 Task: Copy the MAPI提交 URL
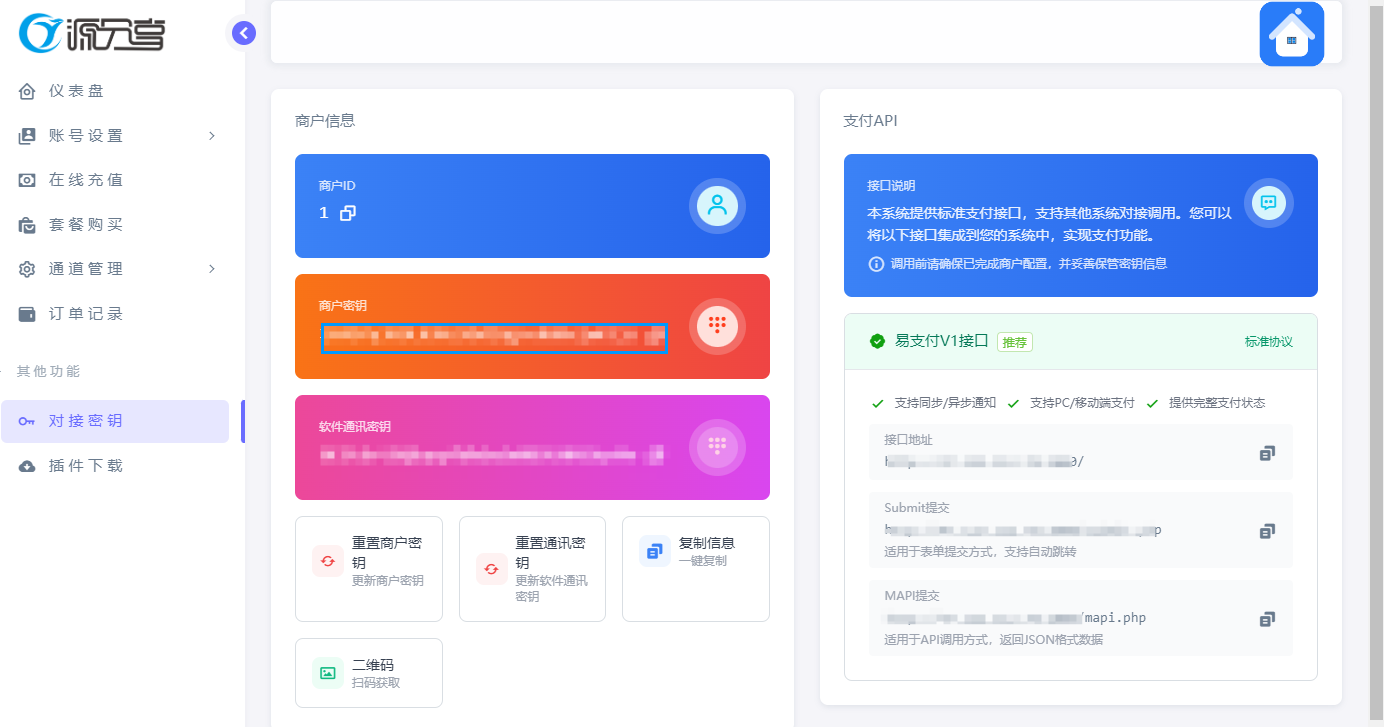[1267, 619]
